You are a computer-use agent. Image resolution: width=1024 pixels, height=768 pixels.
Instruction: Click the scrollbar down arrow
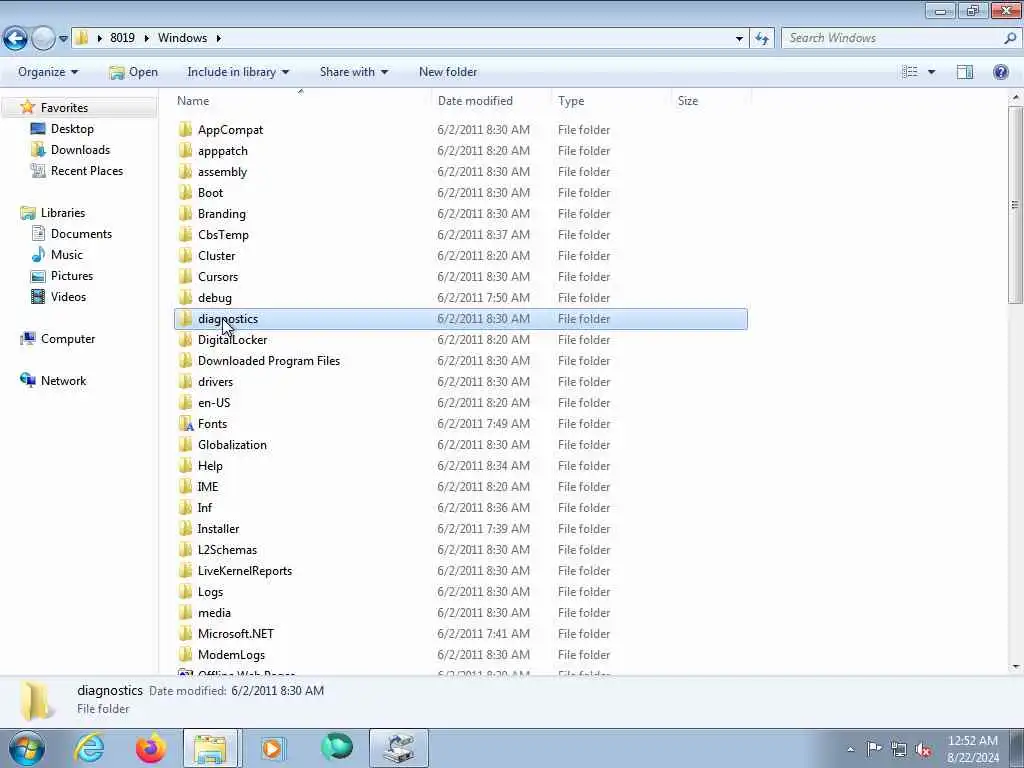pyautogui.click(x=1015, y=667)
